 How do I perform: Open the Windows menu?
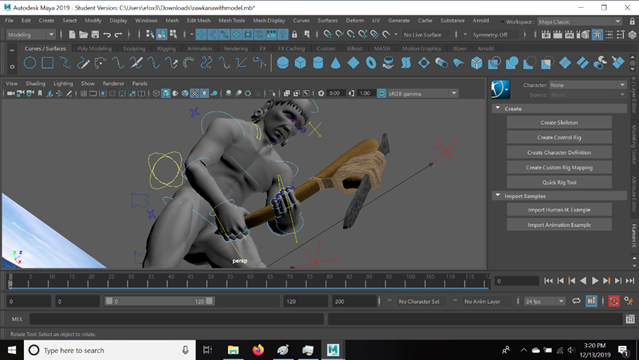point(146,20)
